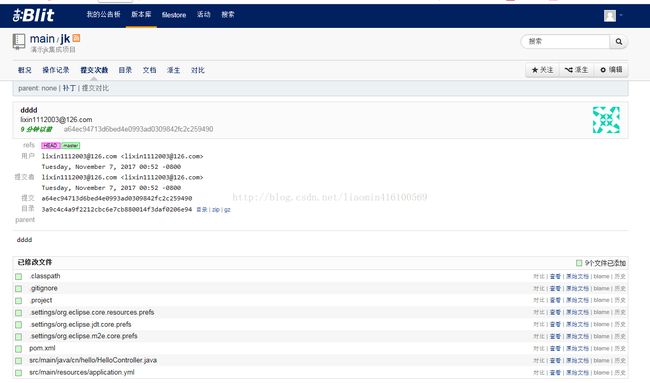This screenshot has height=383, width=650.
Task: Click 历史 link for .classpath row
Action: coord(620,276)
